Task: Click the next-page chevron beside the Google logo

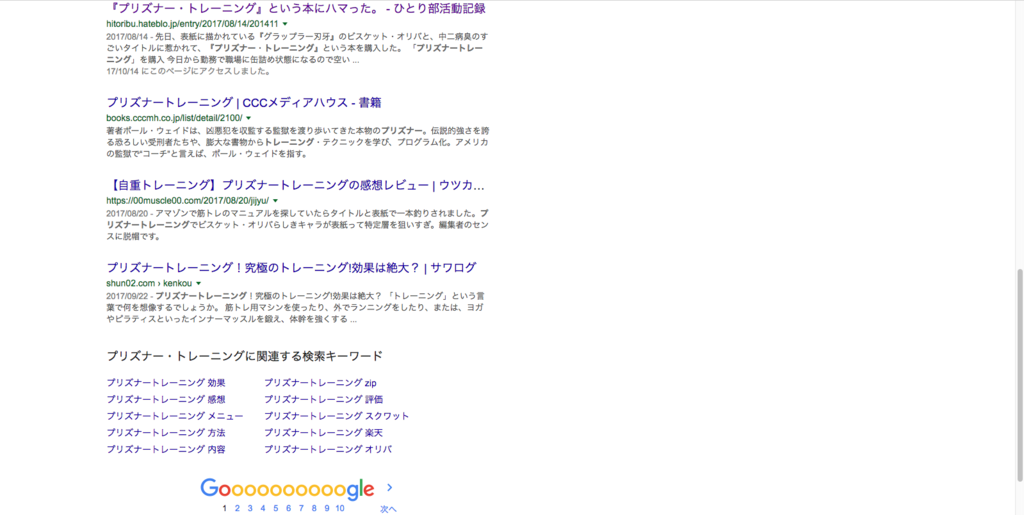Action: coord(390,488)
